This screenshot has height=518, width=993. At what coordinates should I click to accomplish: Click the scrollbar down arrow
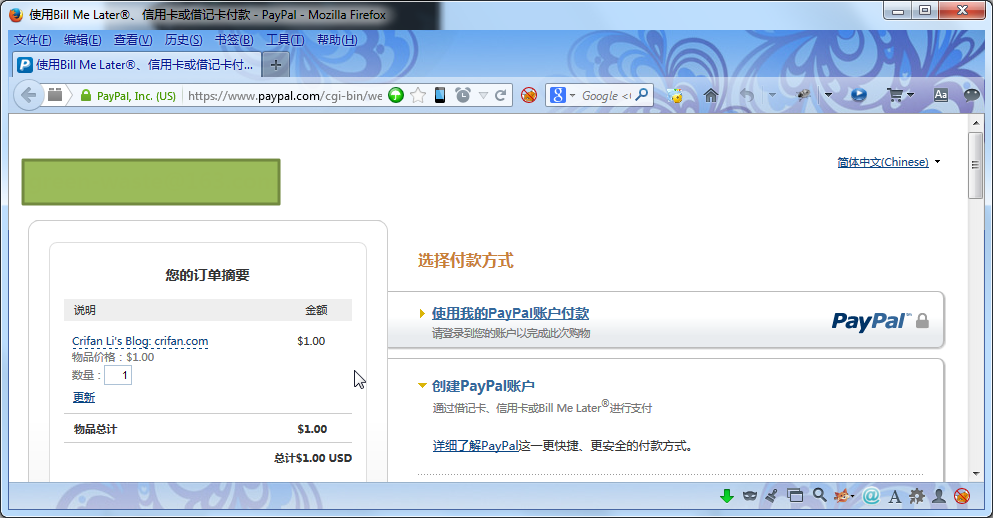click(x=976, y=473)
